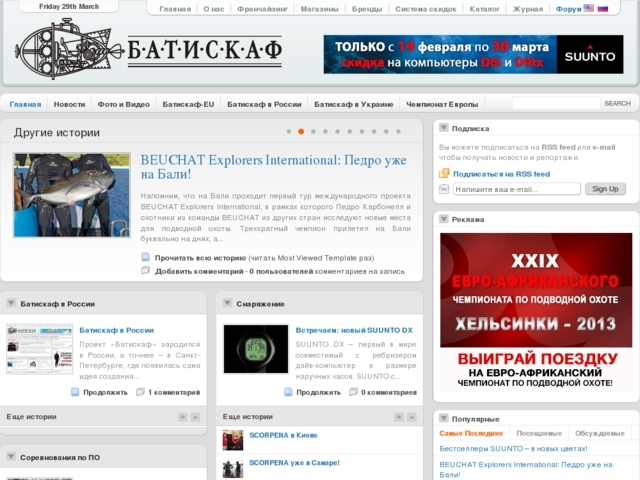Image resolution: width=640 pixels, height=480 pixels.
Task: Click comment bubble icon next to Добавить комментарий
Action: pyautogui.click(x=145, y=271)
